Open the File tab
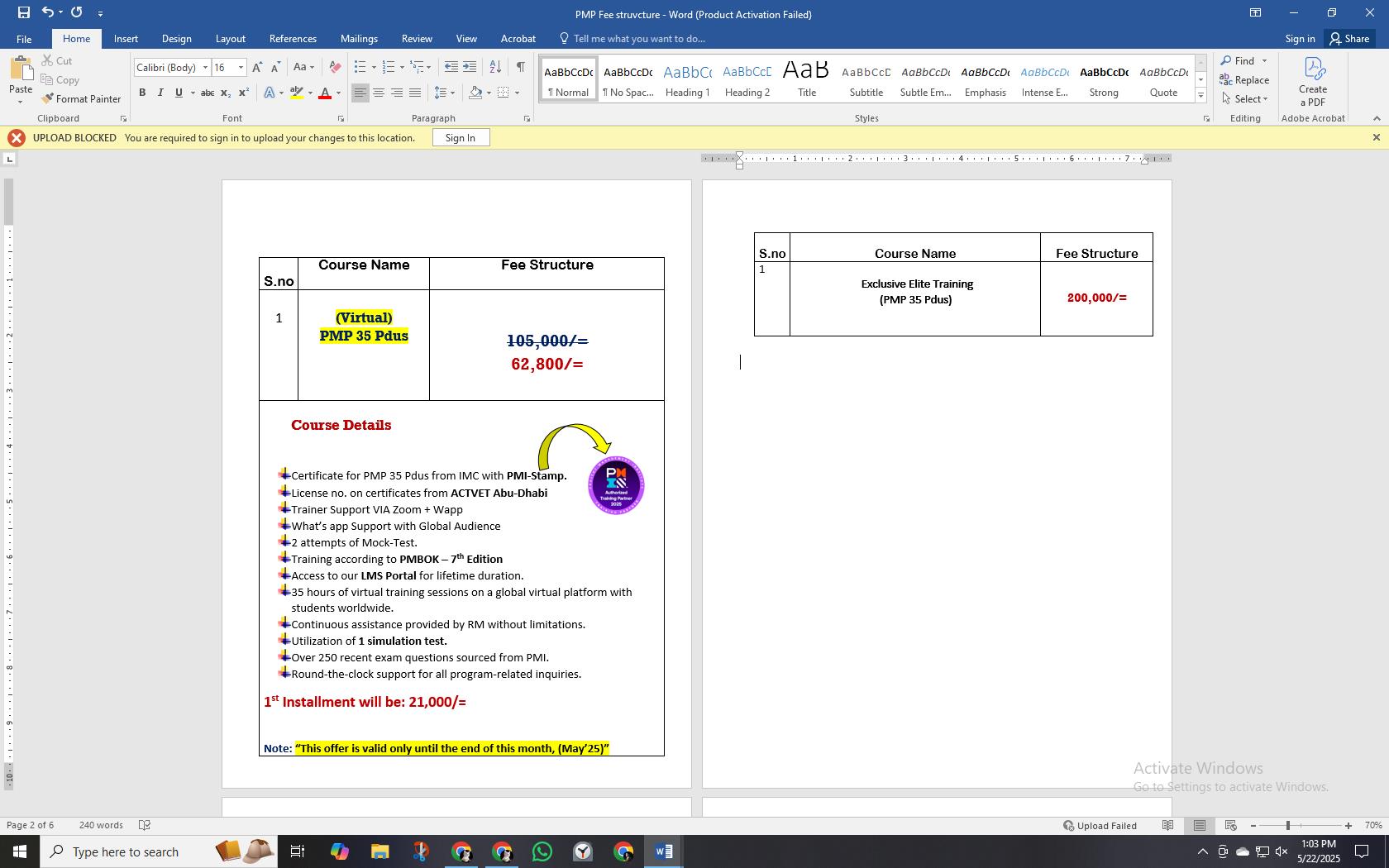Image resolution: width=1389 pixels, height=868 pixels. (24, 39)
